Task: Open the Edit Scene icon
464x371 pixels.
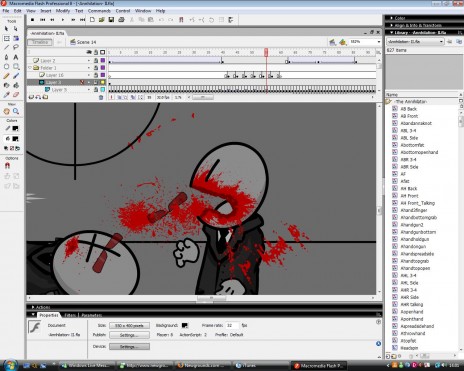Action: pos(332,42)
